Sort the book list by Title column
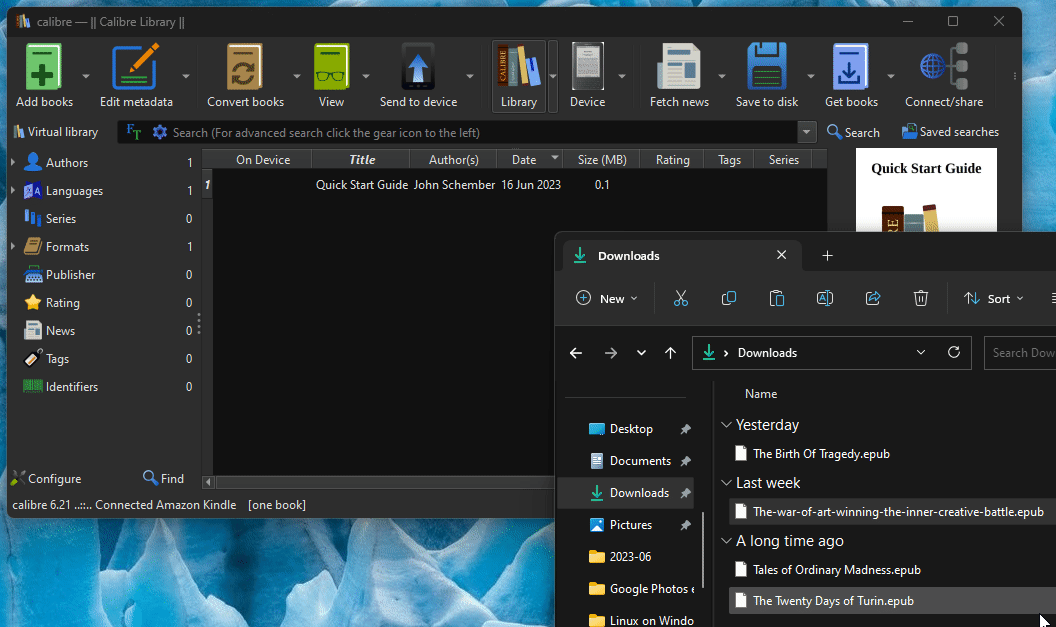The width and height of the screenshot is (1056, 627). click(x=362, y=160)
